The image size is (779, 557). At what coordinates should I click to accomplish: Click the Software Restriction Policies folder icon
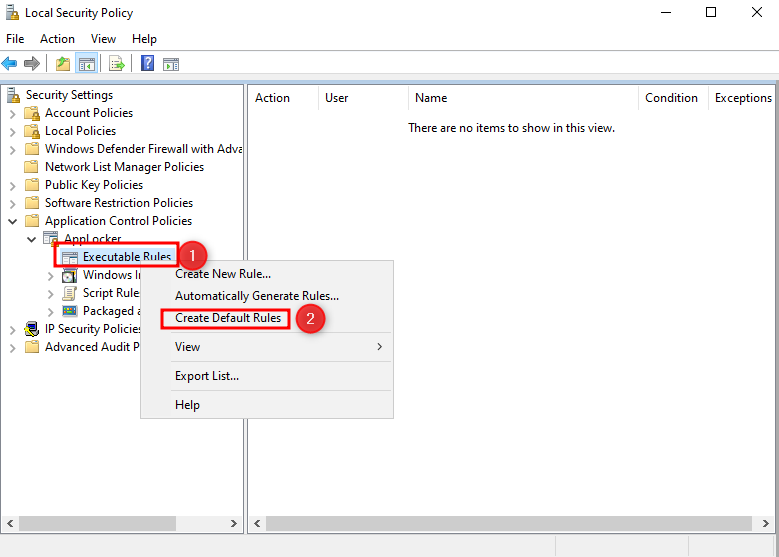point(32,202)
